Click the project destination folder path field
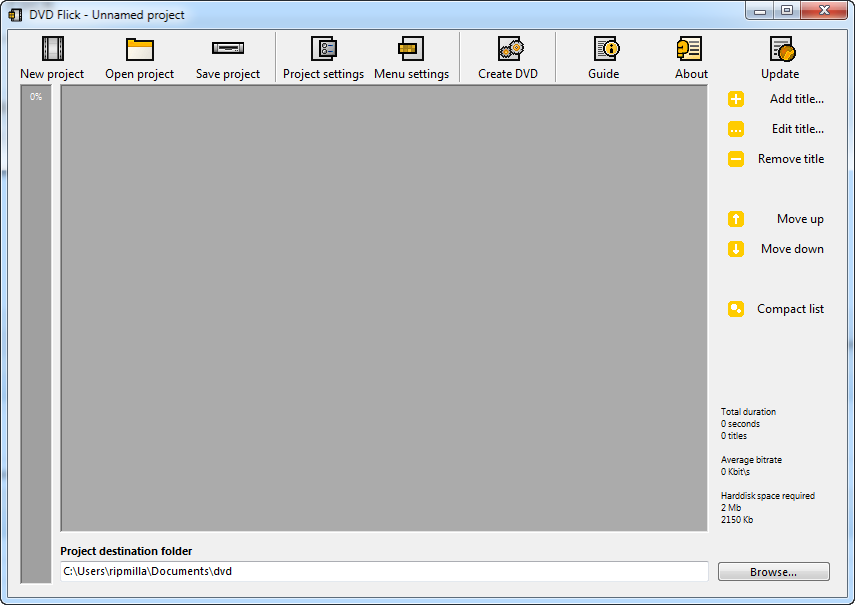Viewport: 855px width, 605px height. pos(384,572)
